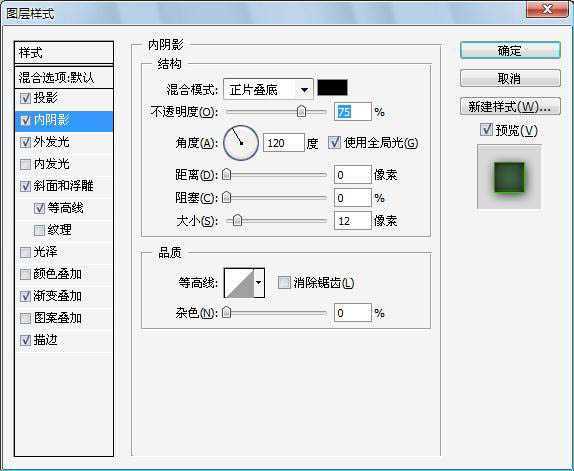Screen dimensions: 574x471
Task: Enable the 颜色叠加 color overlay checkbox
Action: [25, 274]
